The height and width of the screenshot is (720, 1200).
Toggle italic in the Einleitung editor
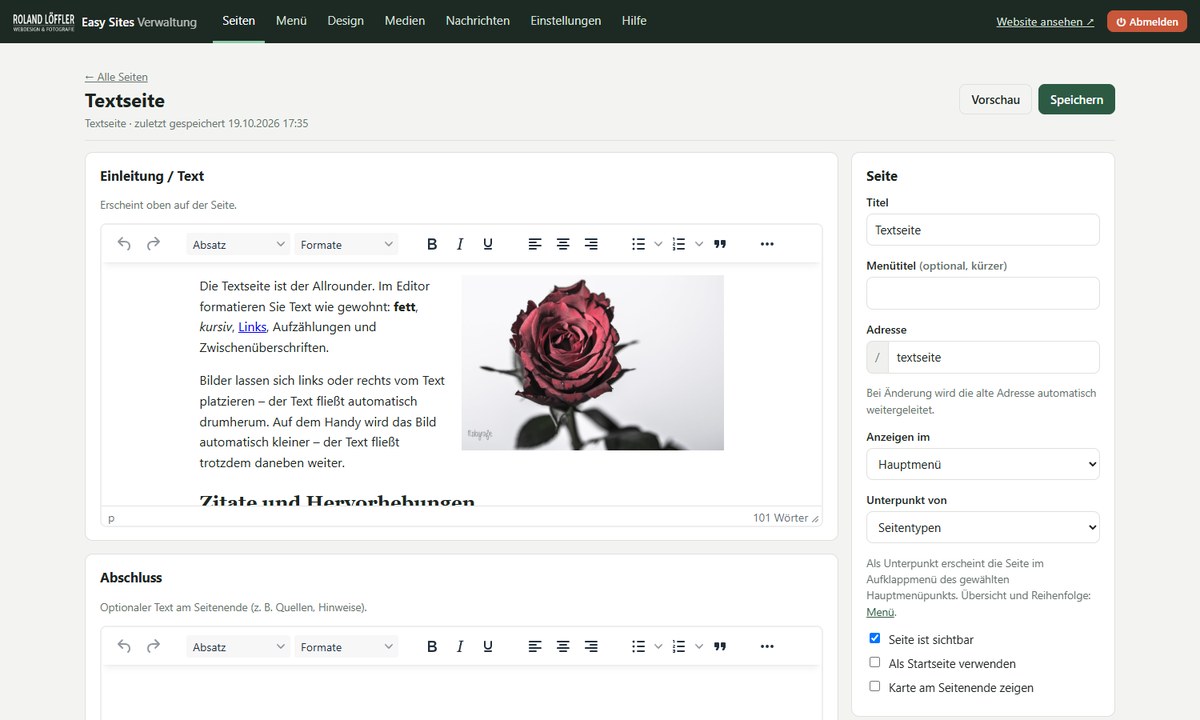click(x=460, y=244)
